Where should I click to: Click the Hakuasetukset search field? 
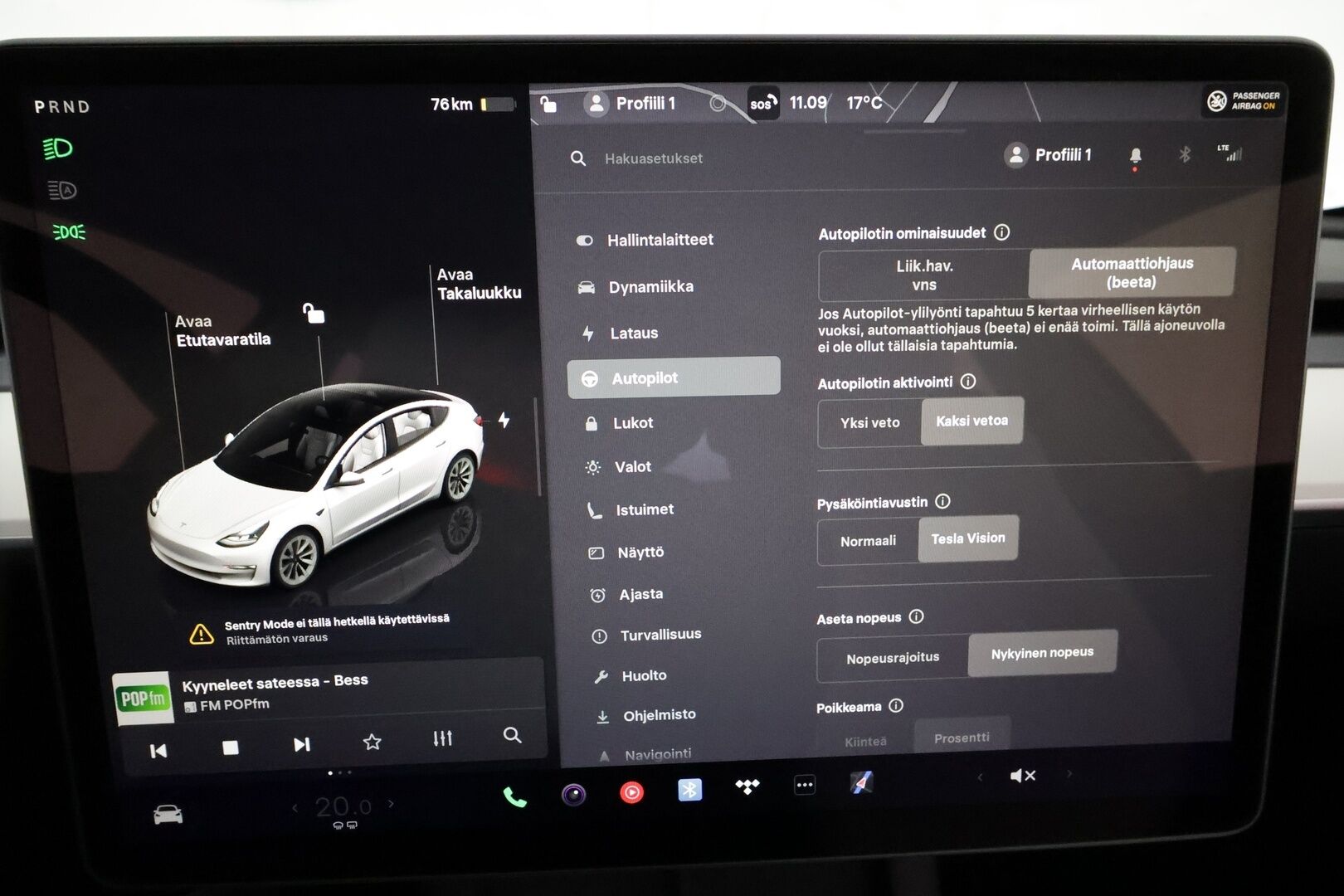(x=654, y=158)
